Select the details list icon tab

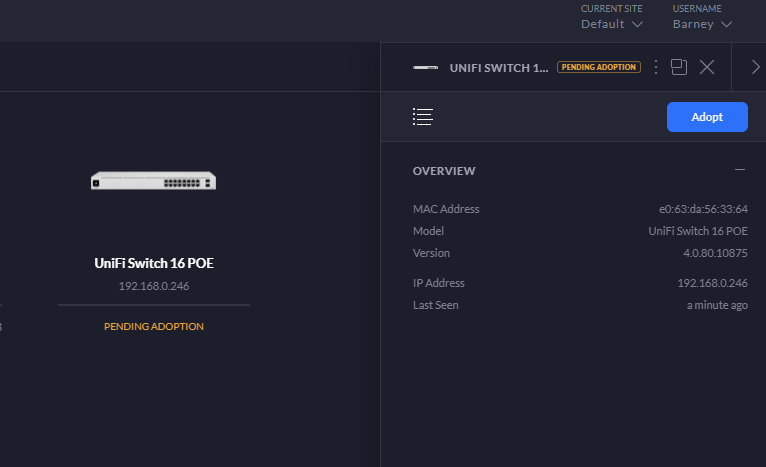point(422,117)
